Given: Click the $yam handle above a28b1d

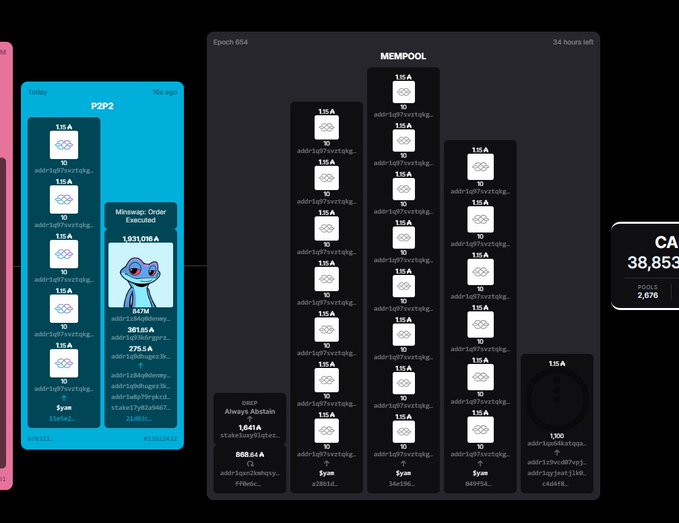Looking at the screenshot, I should coord(327,473).
